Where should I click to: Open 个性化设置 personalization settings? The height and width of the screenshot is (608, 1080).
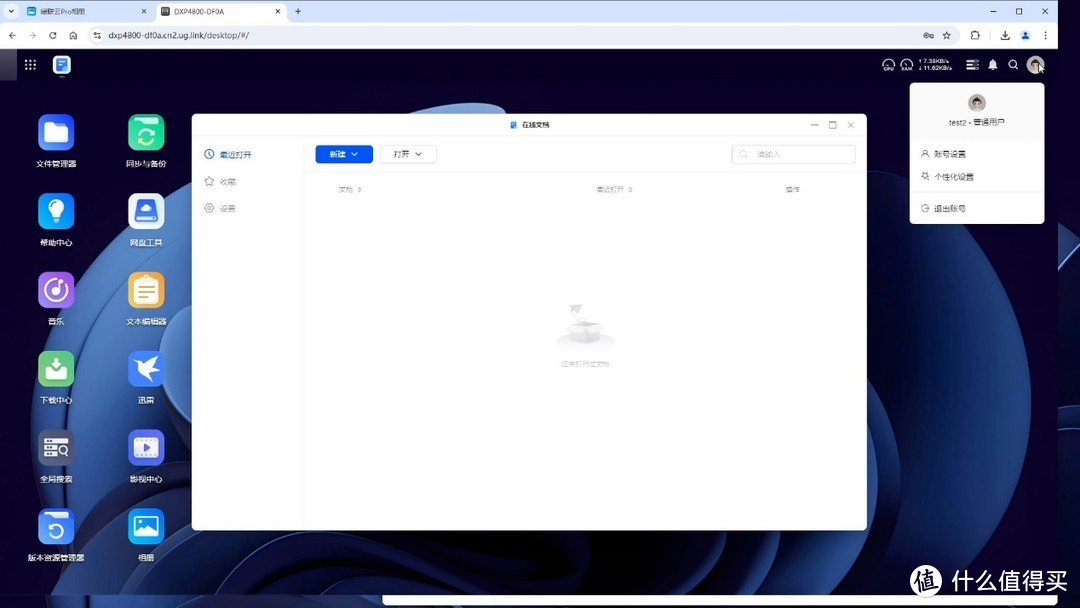[957, 175]
